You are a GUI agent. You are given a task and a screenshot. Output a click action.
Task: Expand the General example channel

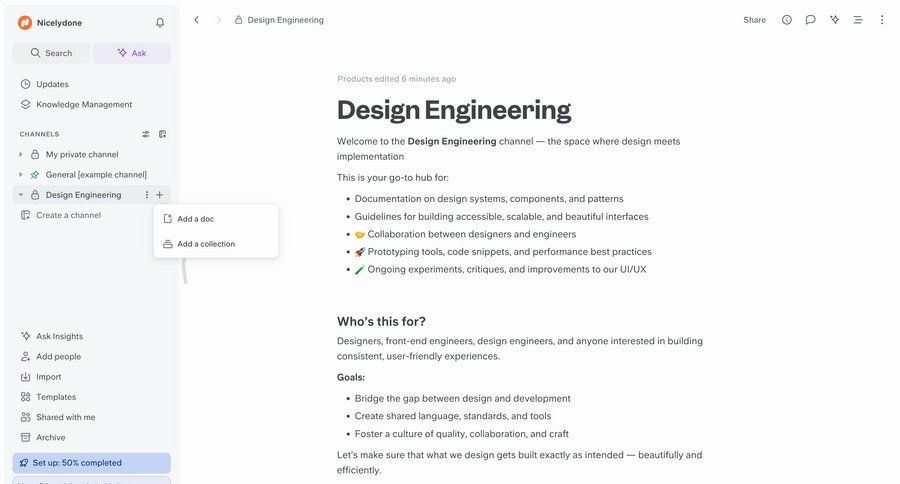tap(21, 175)
